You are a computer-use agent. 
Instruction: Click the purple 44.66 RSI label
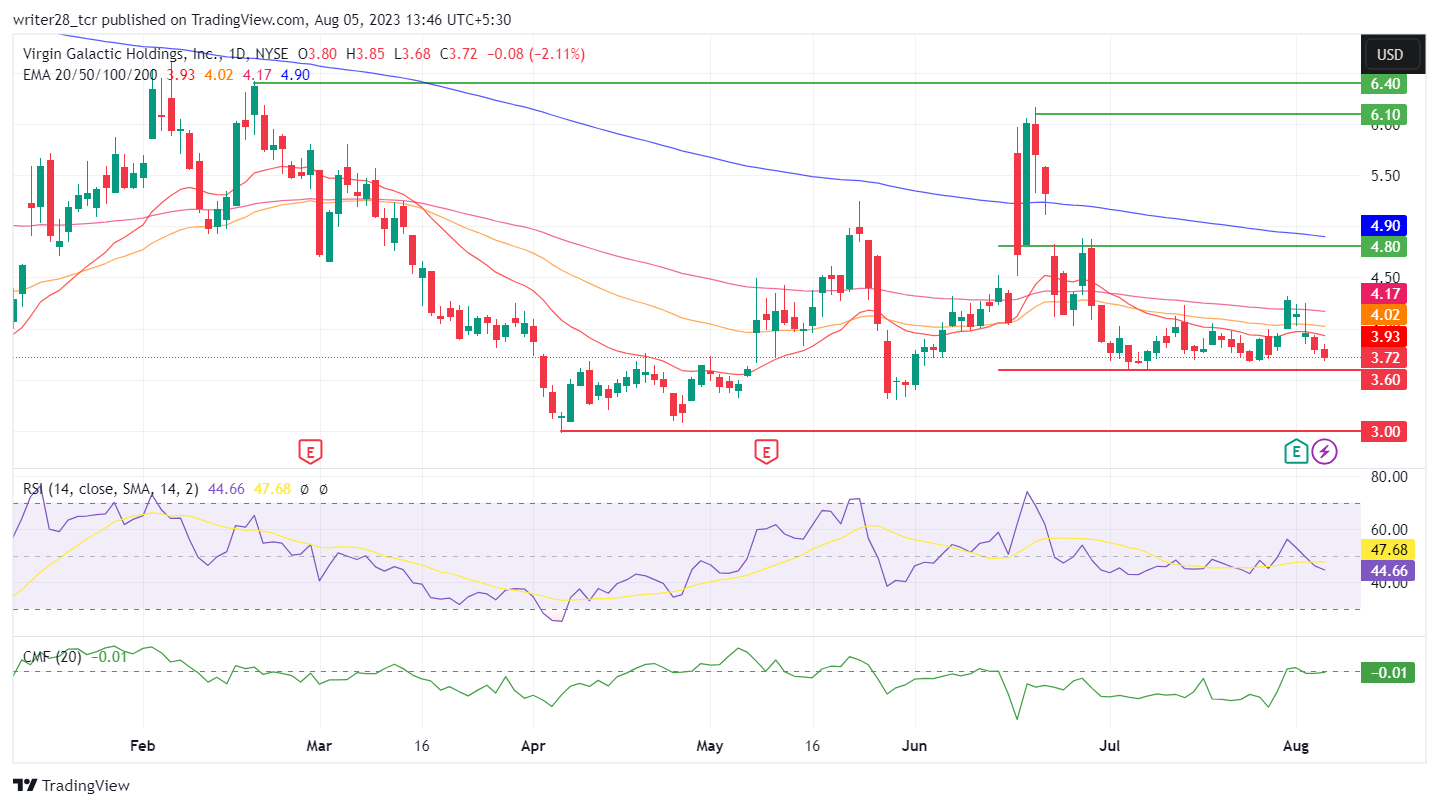tap(1387, 571)
